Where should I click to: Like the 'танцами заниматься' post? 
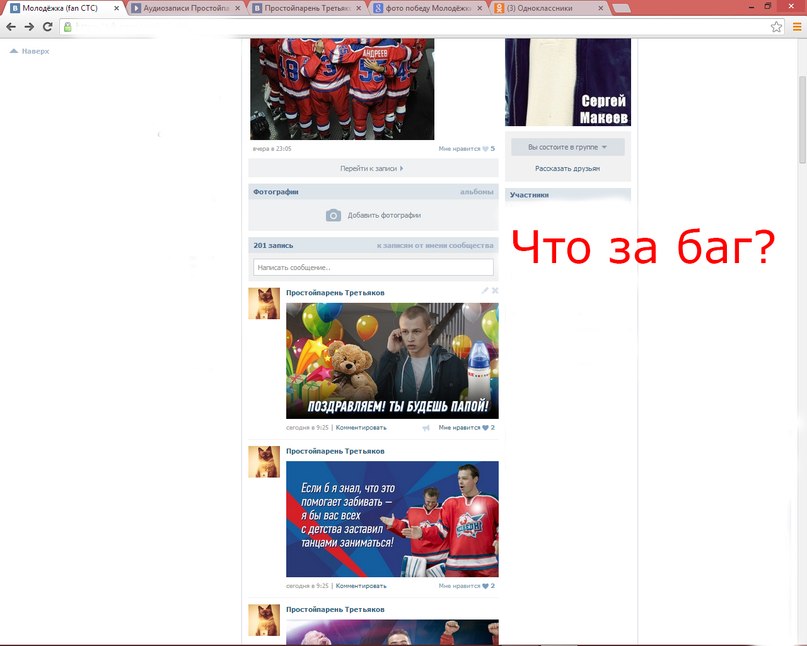point(466,586)
